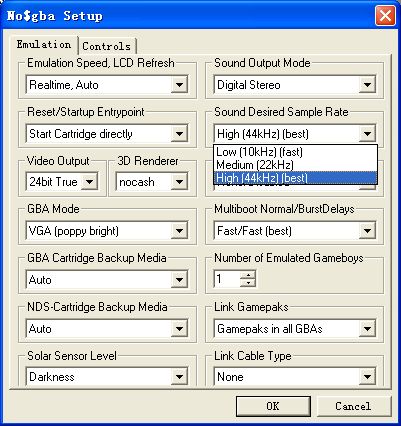Click the Start Cartridge directly value
Viewport: 401px width, 426px height.
click(x=81, y=134)
